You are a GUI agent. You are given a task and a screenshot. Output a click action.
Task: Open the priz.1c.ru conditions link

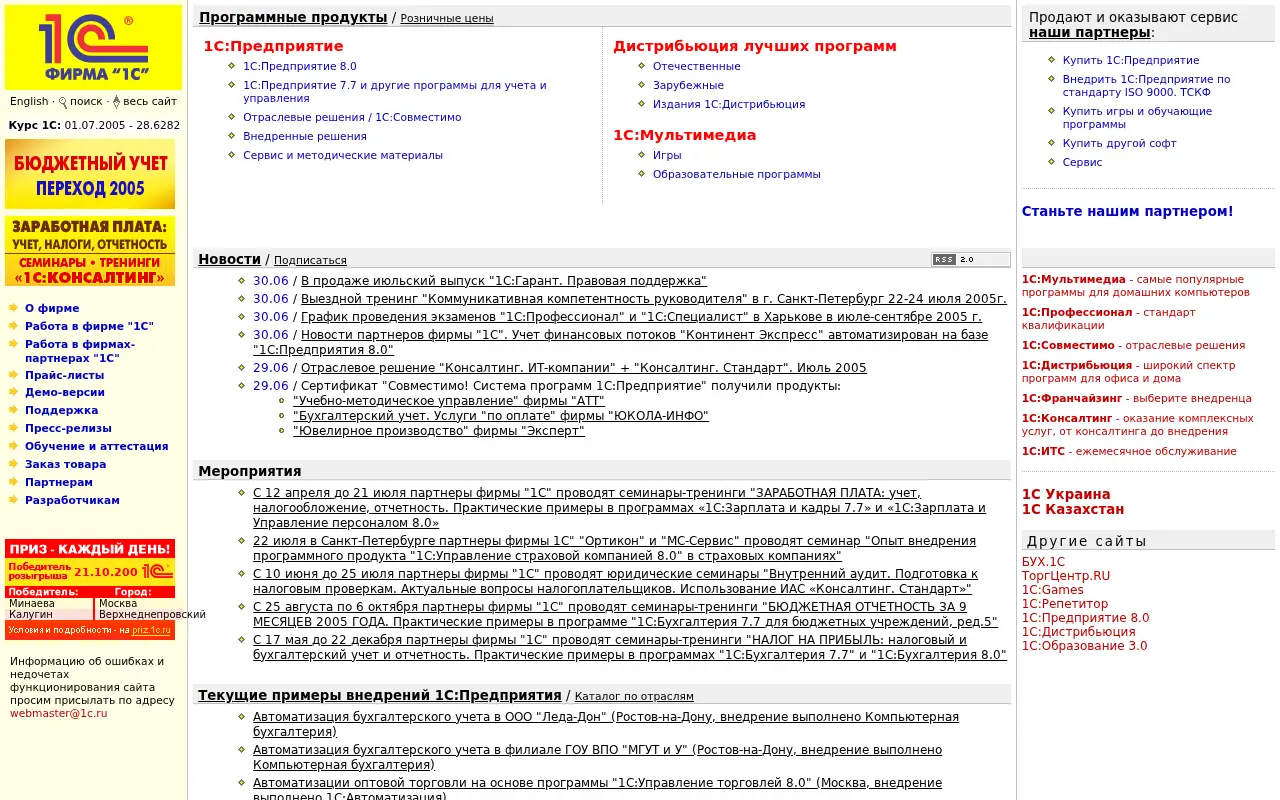[x=152, y=630]
